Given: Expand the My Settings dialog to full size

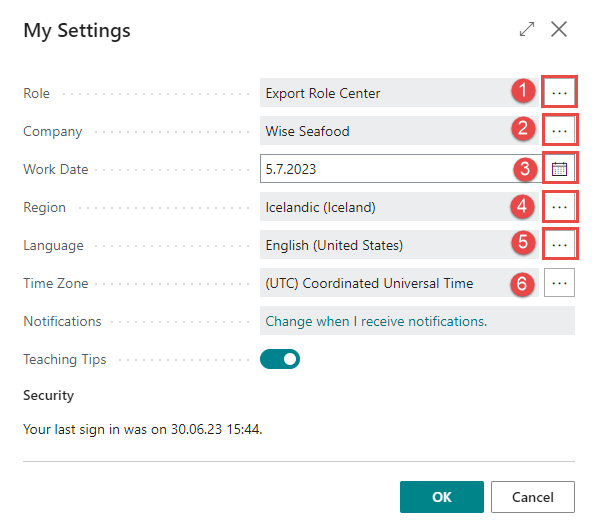Looking at the screenshot, I should (x=527, y=29).
